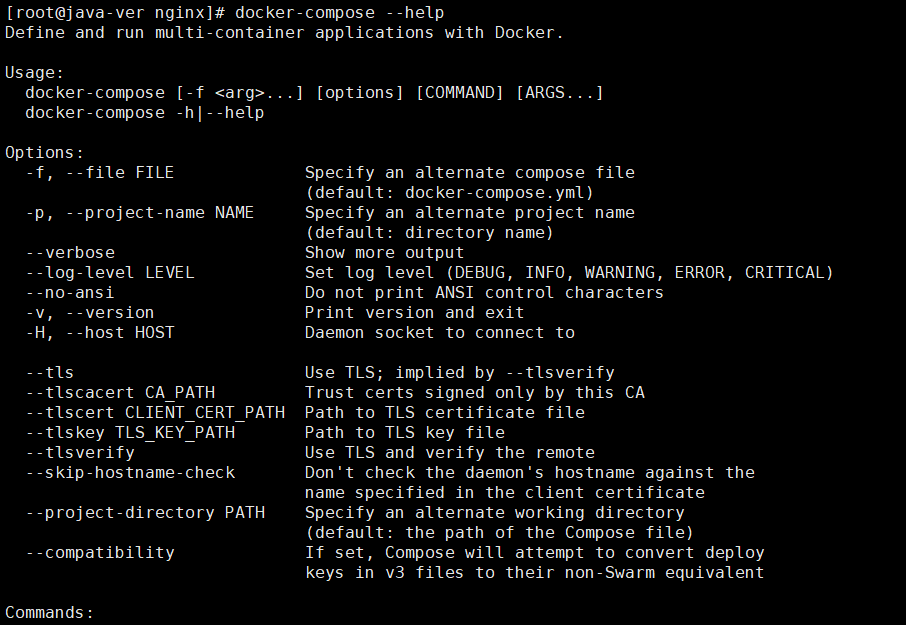Click the "--log-level LEVEL" option

point(109,272)
